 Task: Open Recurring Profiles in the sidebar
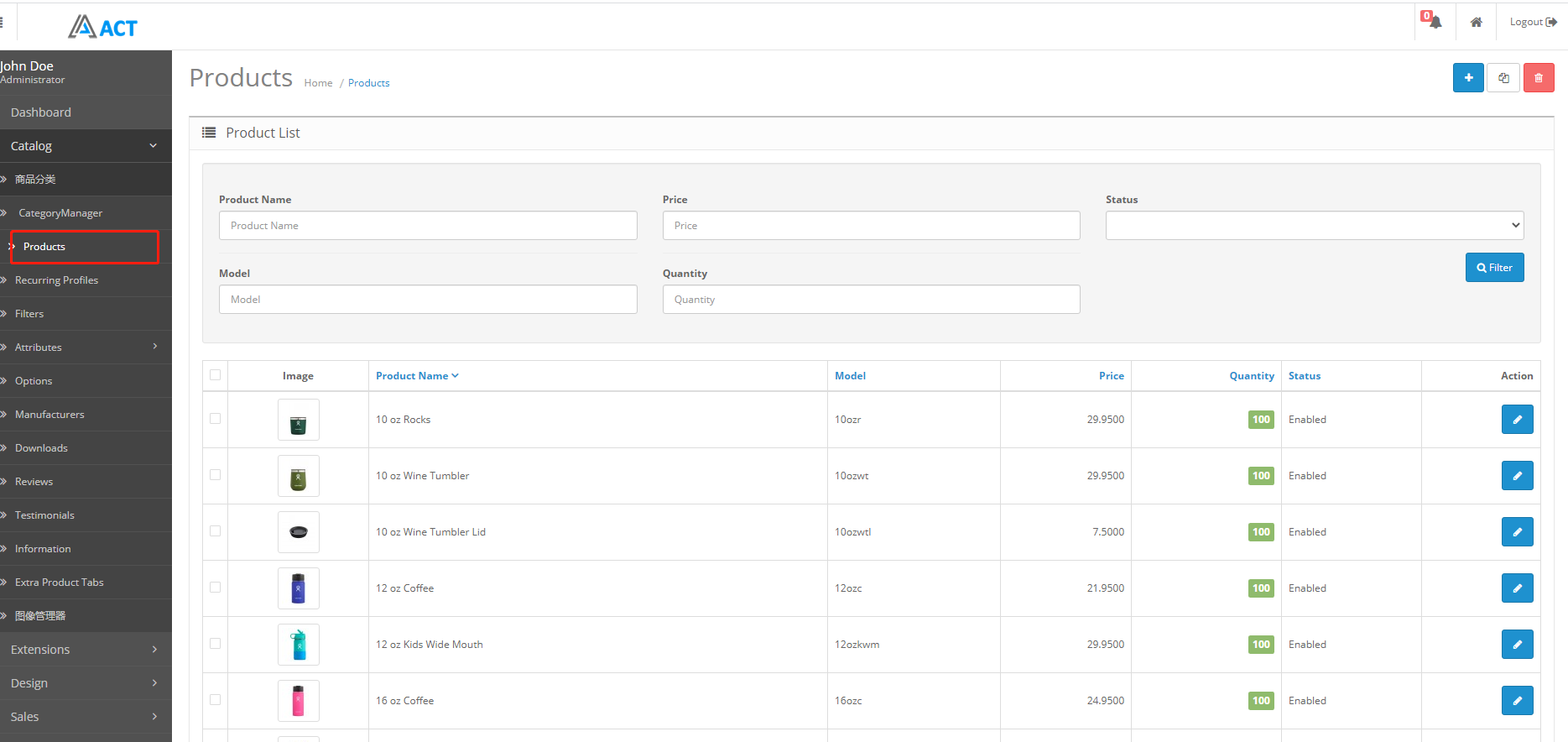tap(86, 280)
